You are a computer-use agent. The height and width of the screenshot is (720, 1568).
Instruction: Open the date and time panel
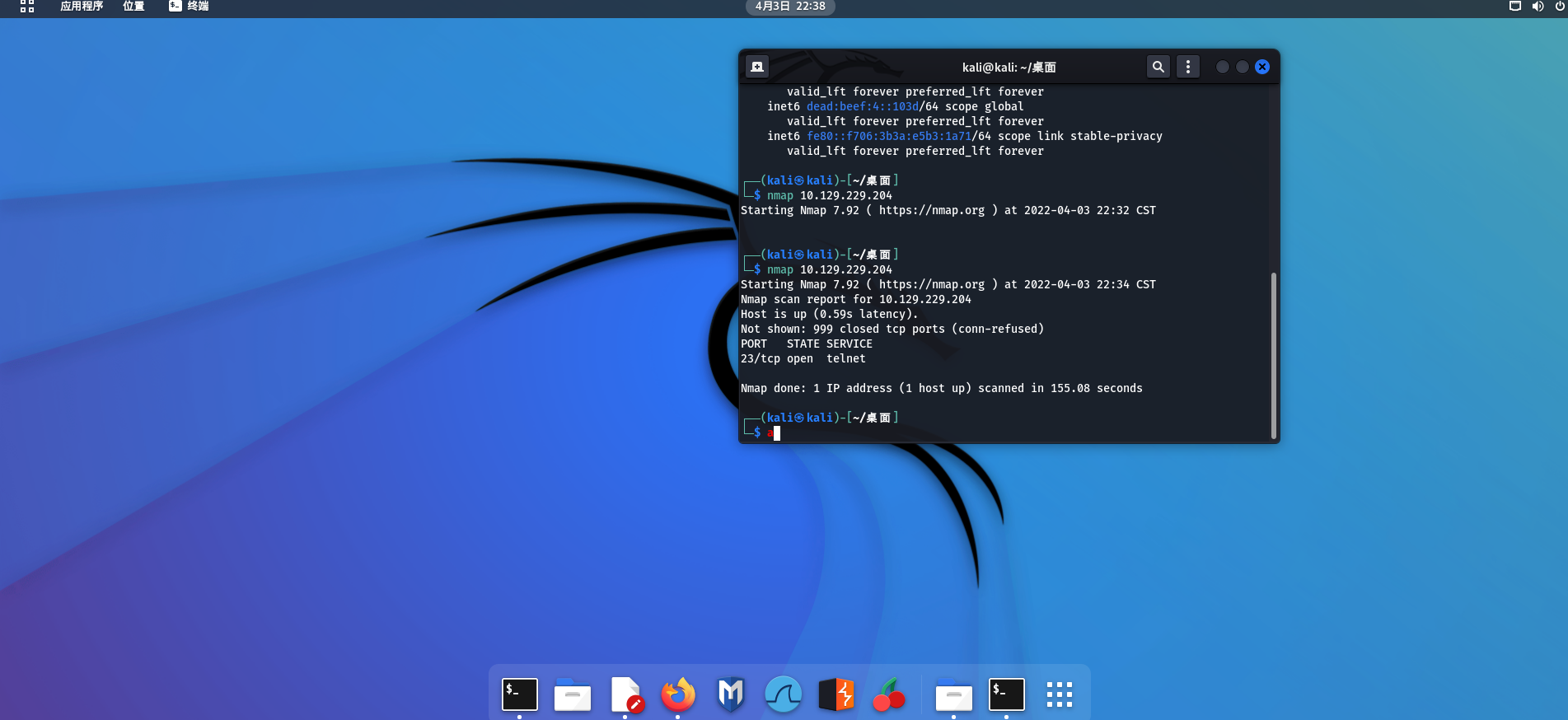click(x=790, y=7)
